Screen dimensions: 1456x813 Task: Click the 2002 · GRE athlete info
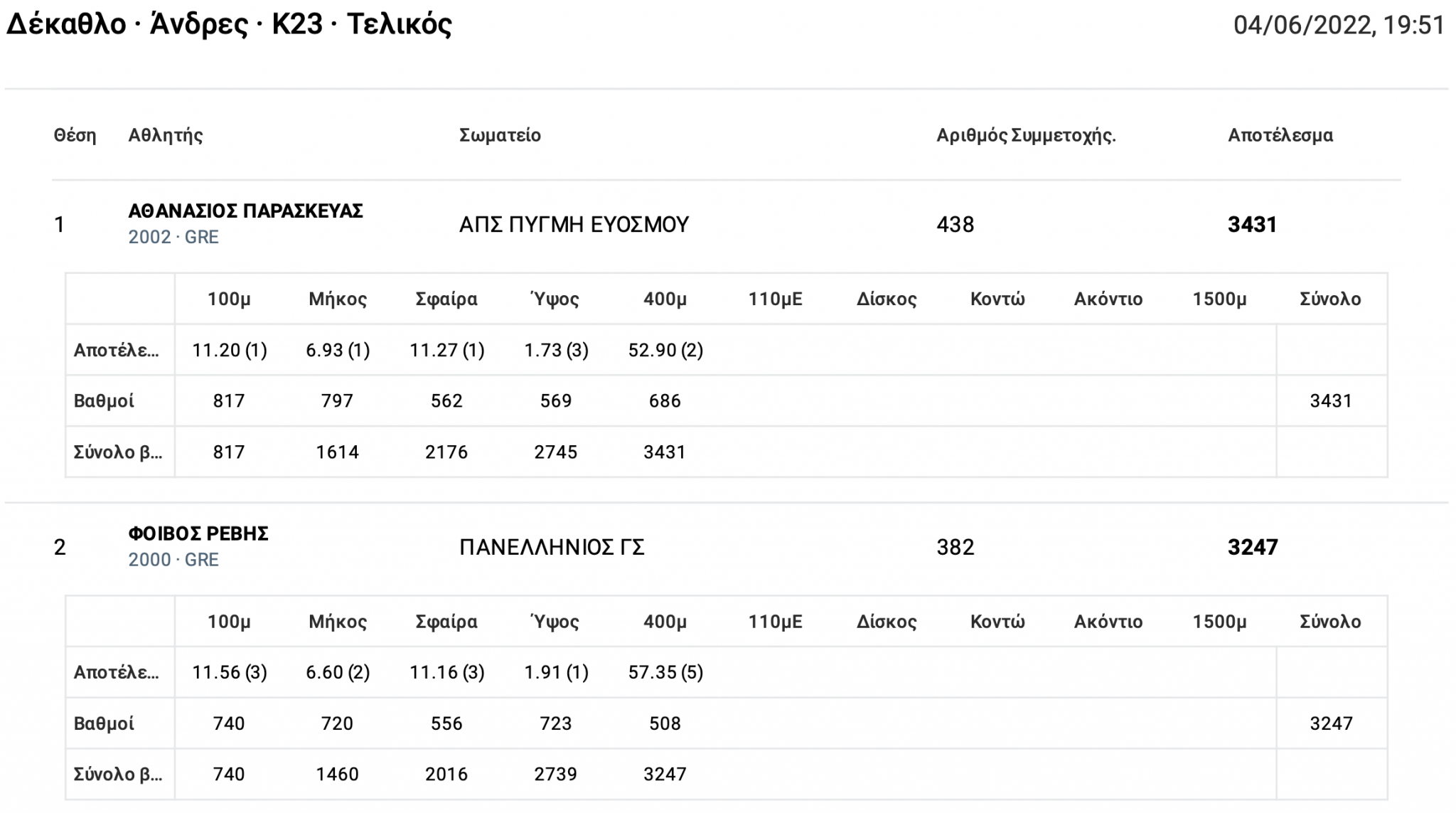click(x=173, y=237)
